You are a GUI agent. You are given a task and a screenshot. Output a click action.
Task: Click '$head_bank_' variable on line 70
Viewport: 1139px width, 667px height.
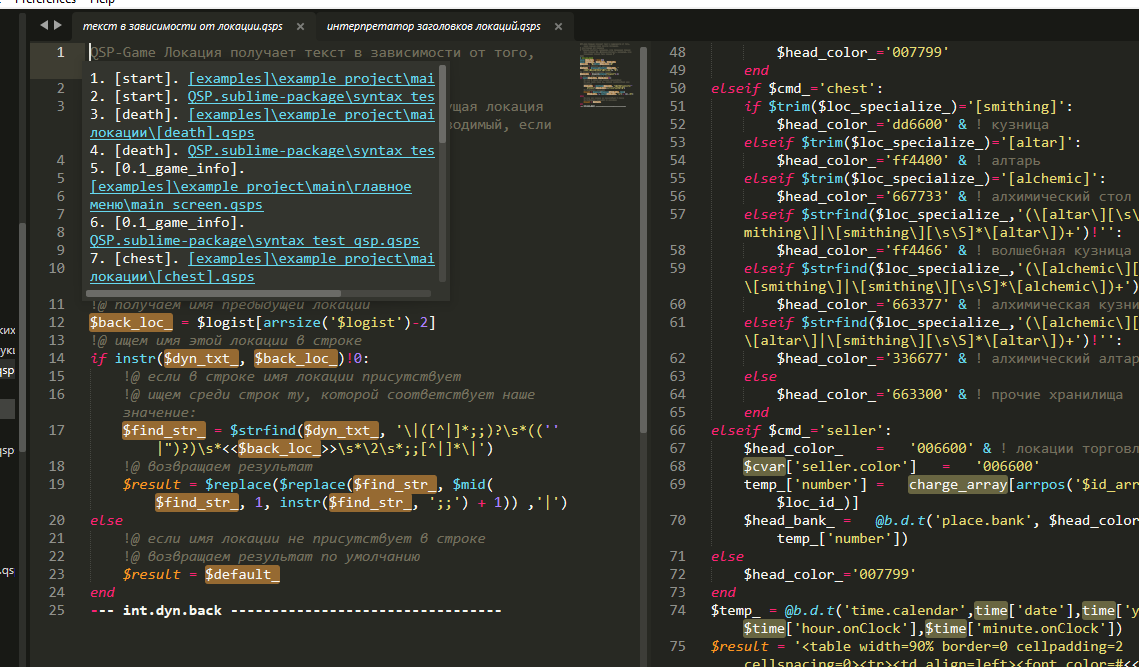click(x=789, y=520)
